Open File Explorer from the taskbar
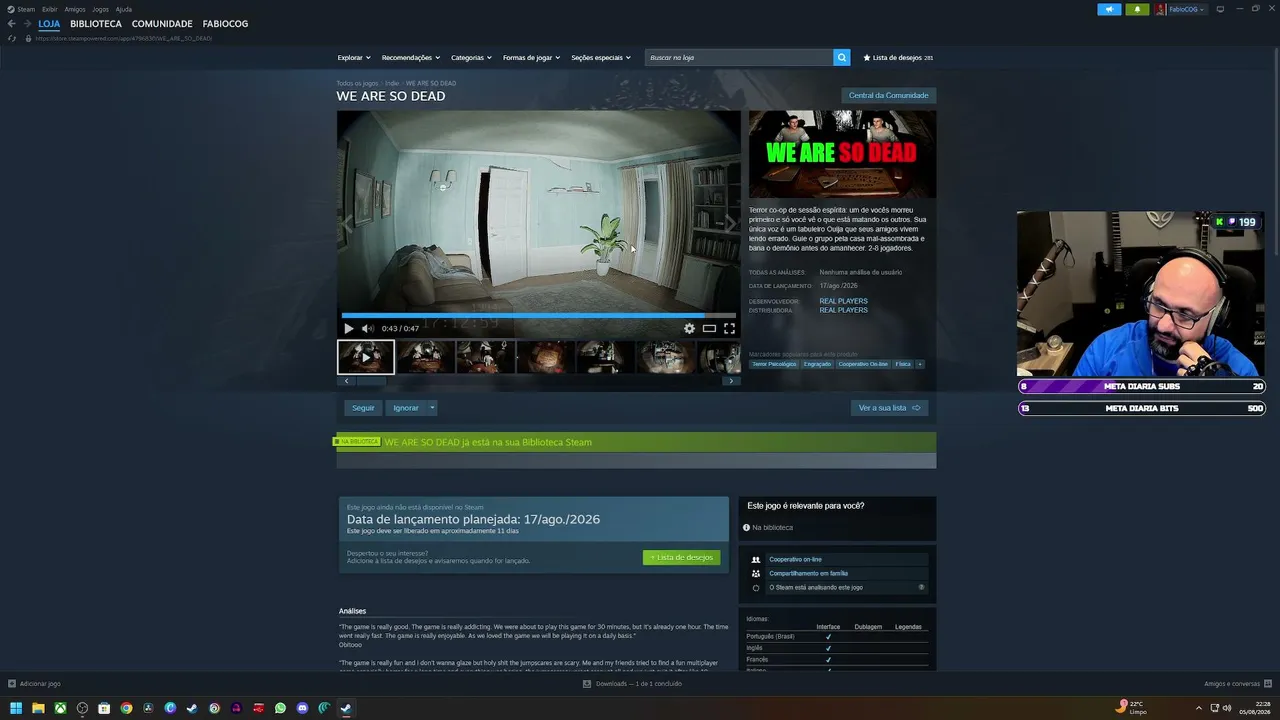 click(x=38, y=708)
